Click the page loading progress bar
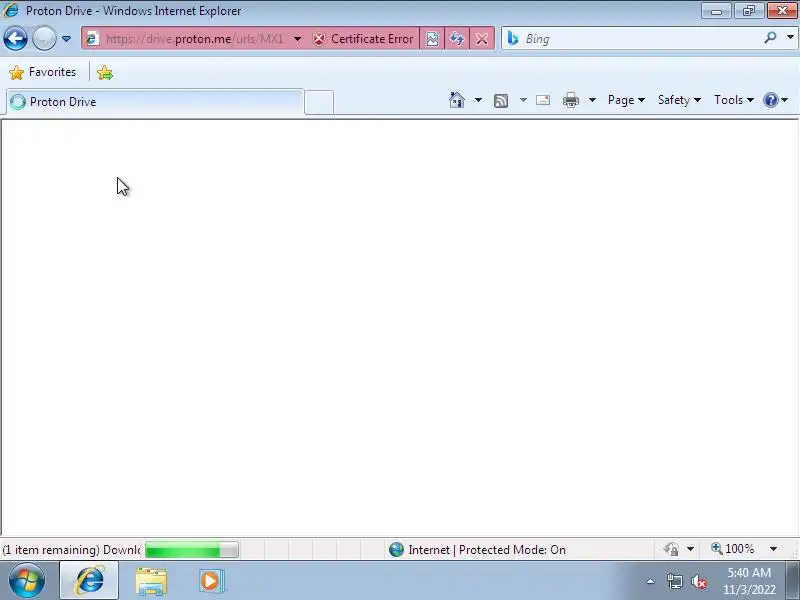This screenshot has height=600, width=800. pos(191,550)
